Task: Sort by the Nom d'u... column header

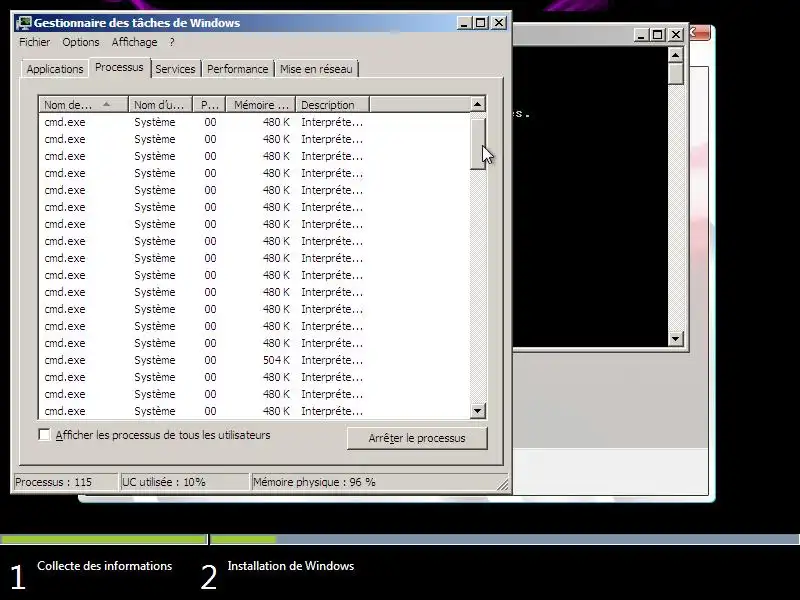Action: coord(160,105)
